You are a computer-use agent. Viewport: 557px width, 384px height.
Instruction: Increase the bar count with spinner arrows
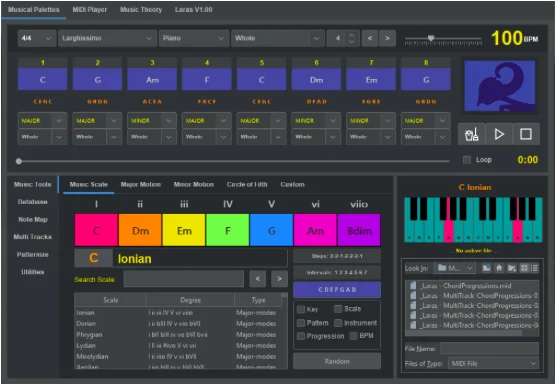pyautogui.click(x=352, y=35)
